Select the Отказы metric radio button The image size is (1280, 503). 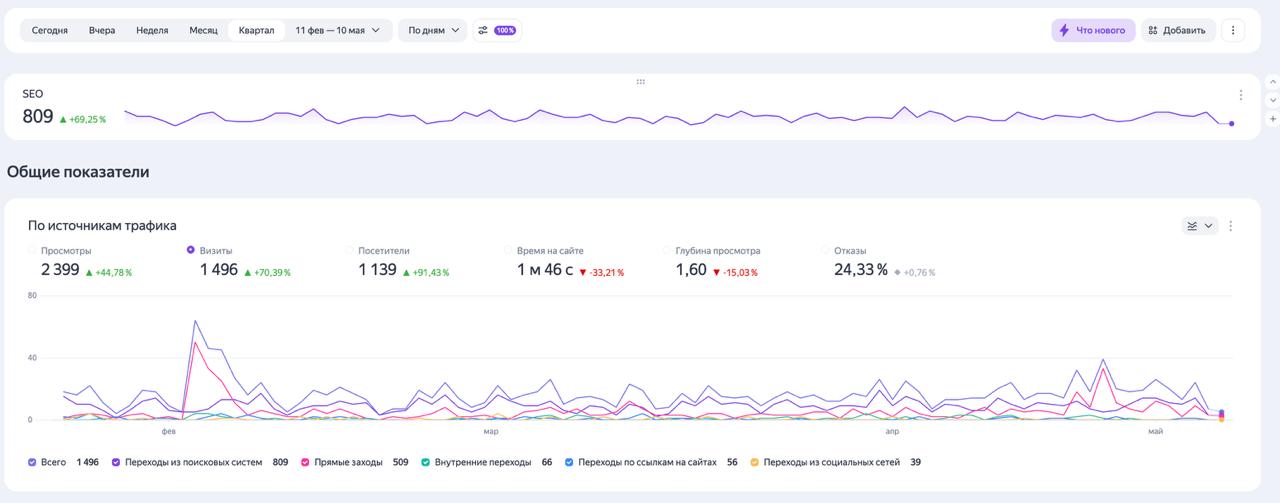825,250
